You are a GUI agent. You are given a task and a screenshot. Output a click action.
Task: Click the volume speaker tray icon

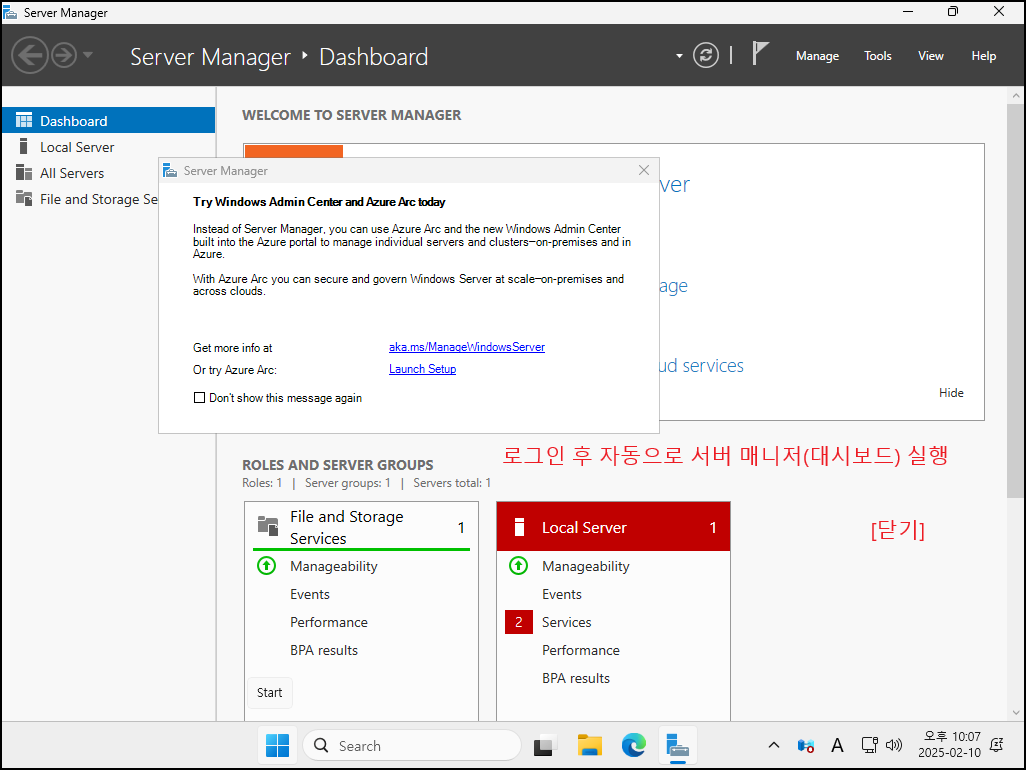coord(894,745)
